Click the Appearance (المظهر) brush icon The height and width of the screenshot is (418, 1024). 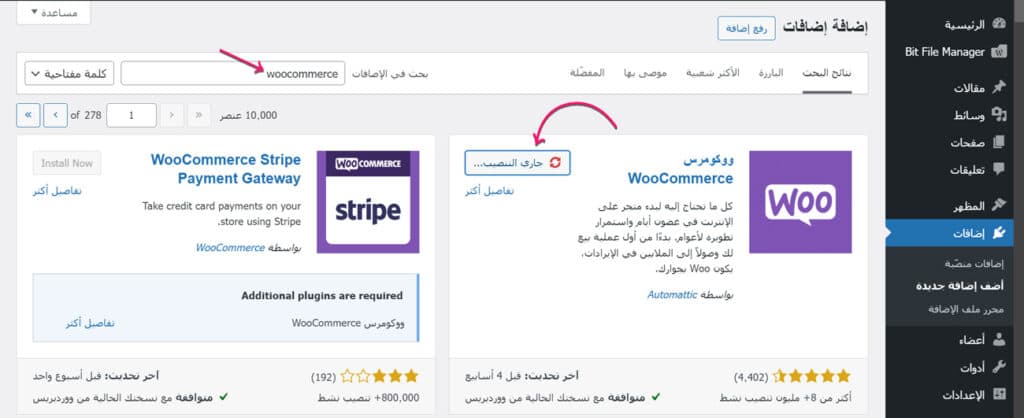(999, 205)
